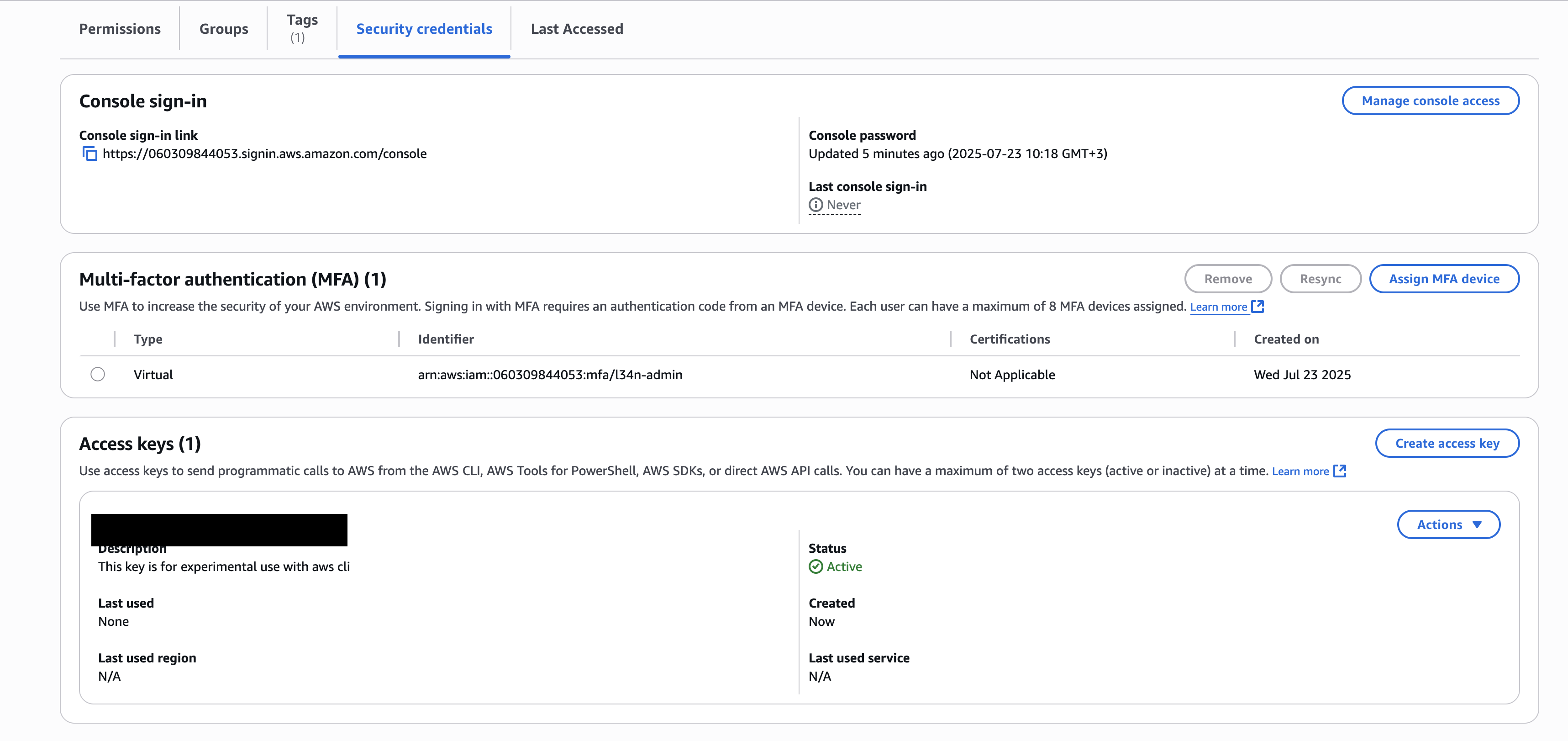The image size is (1568, 741).
Task: Open the access keys Learn more link
Action: [x=1300, y=471]
